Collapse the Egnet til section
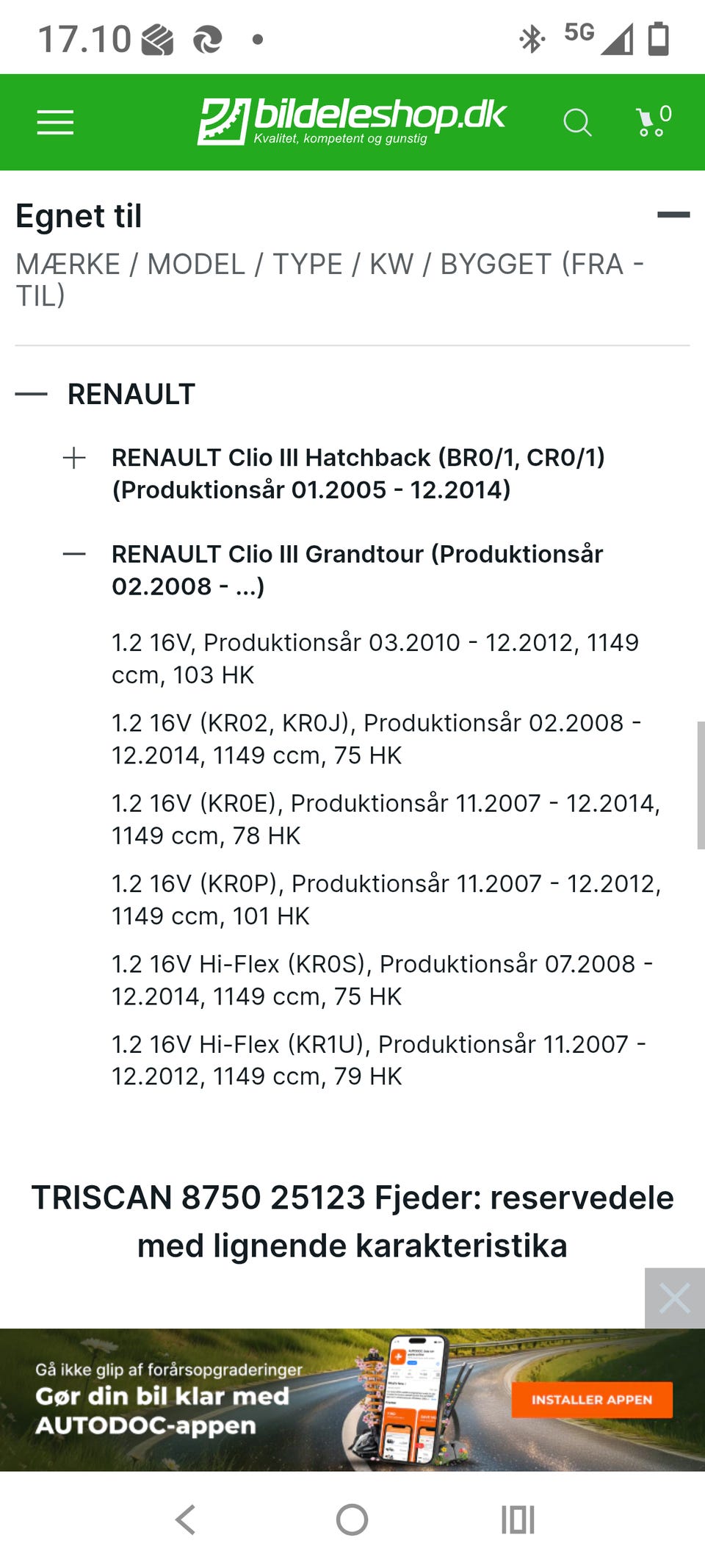This screenshot has width=705, height=1568. pos(673,215)
